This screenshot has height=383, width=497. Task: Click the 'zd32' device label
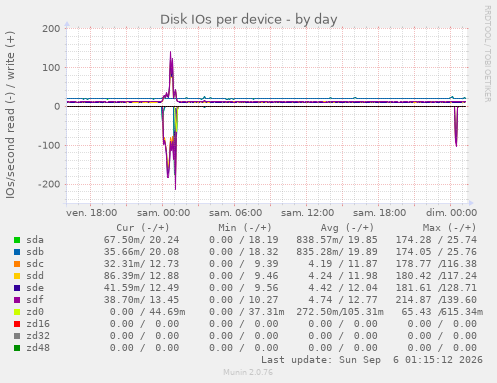(x=38, y=336)
